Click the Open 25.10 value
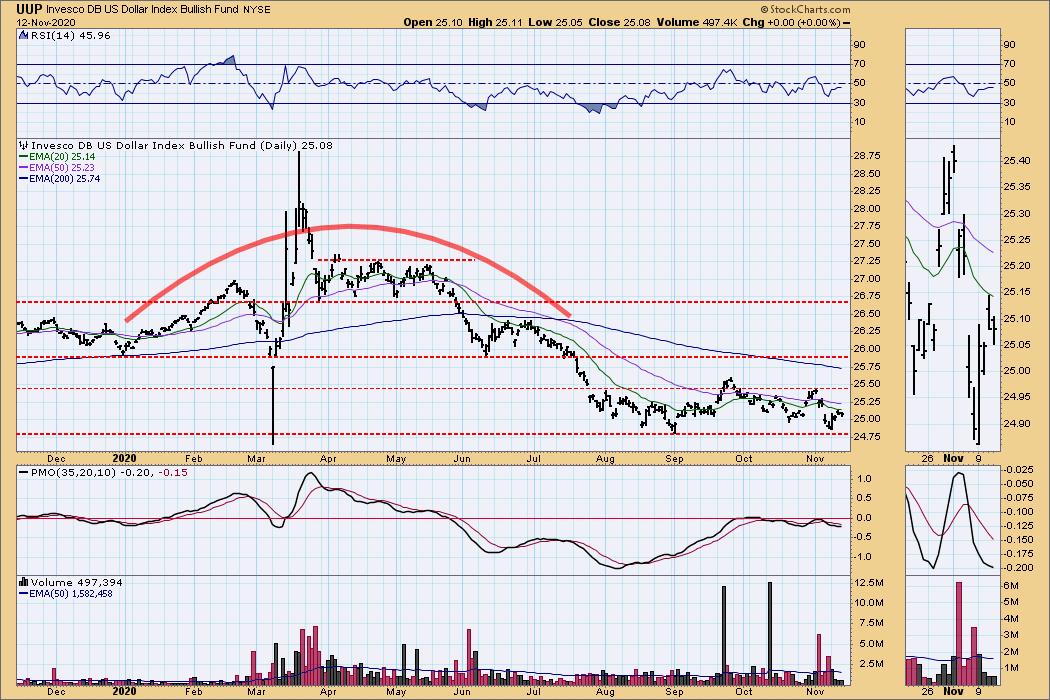The height and width of the screenshot is (700, 1050). tap(433, 22)
